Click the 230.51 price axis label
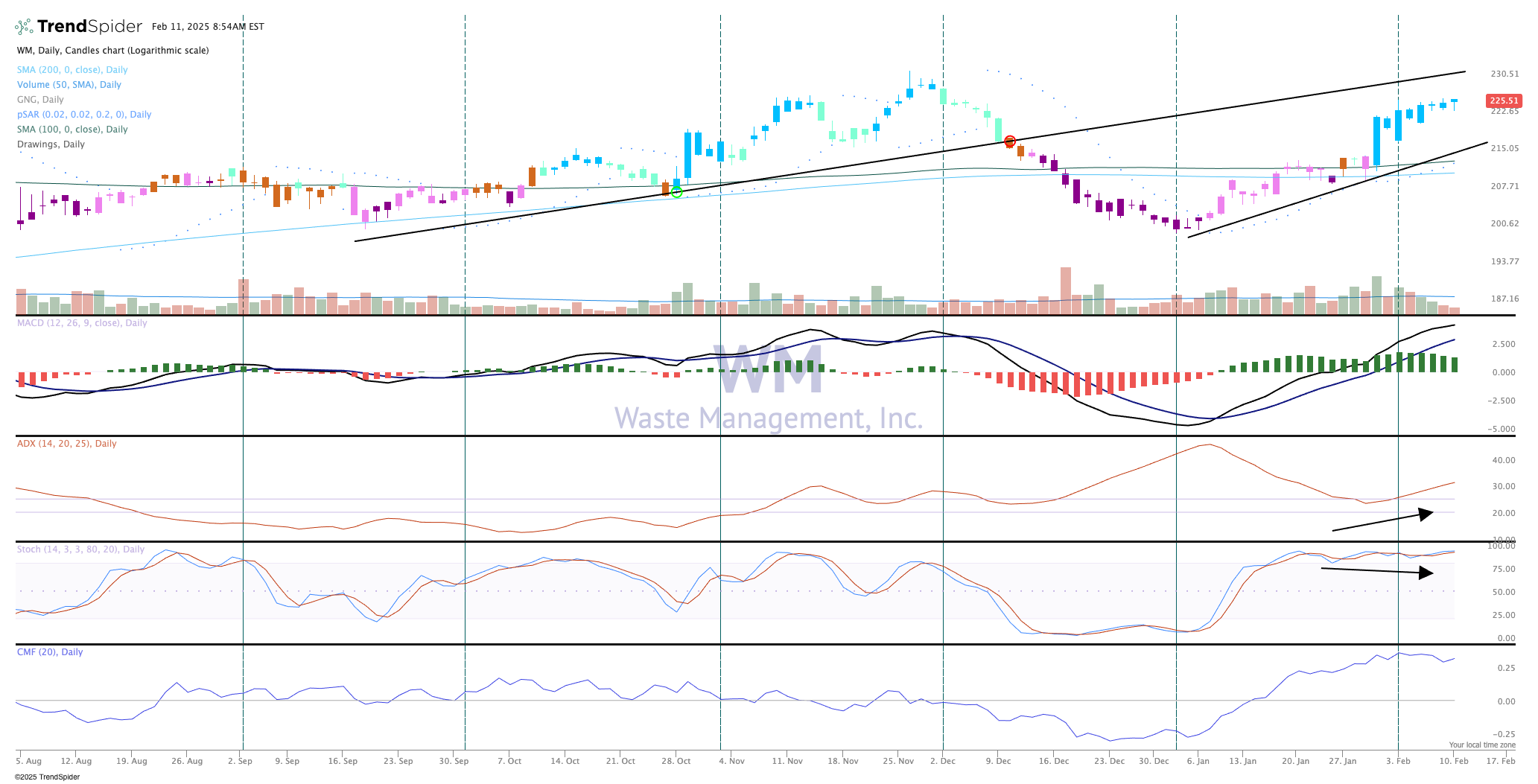Viewport: 1538px width, 784px height. 1504,74
